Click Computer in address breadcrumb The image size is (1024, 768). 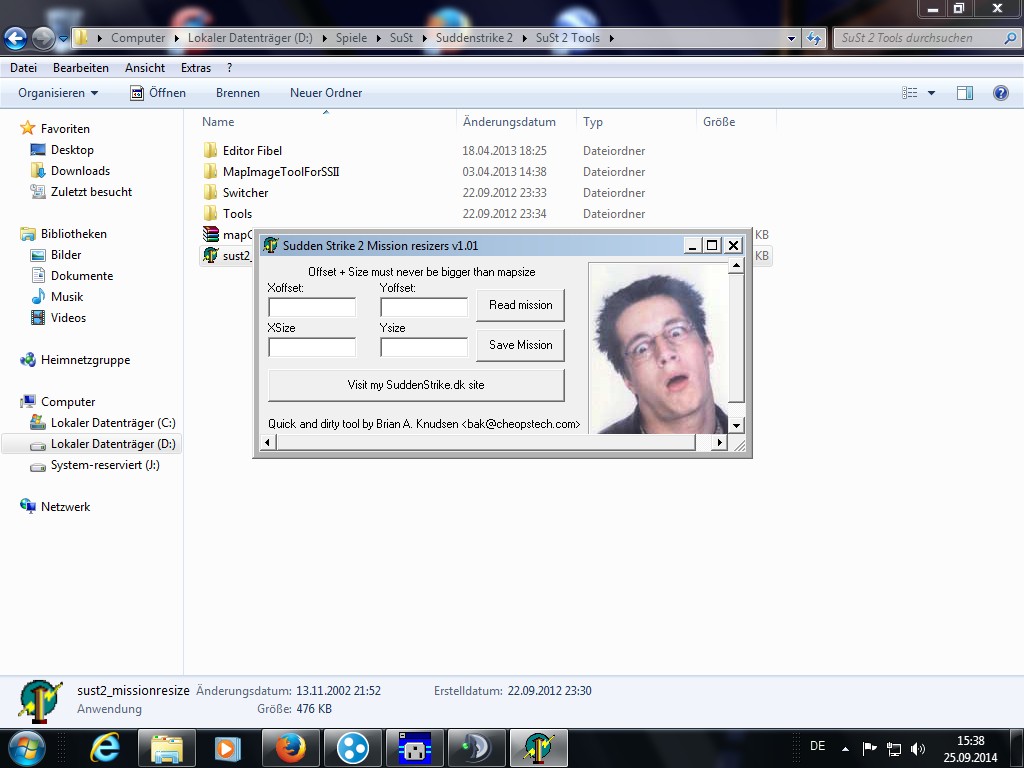pos(138,38)
